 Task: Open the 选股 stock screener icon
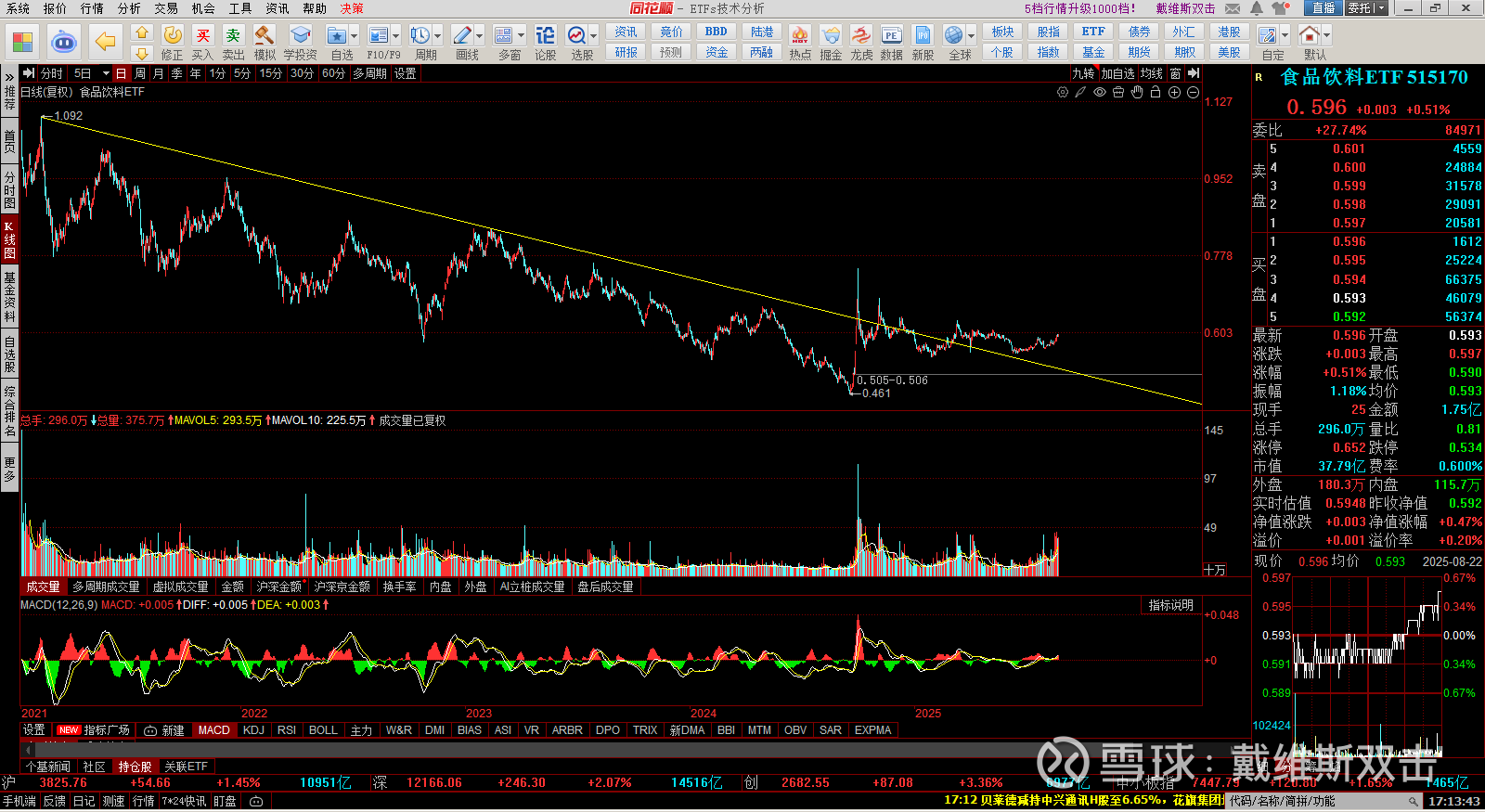576,35
